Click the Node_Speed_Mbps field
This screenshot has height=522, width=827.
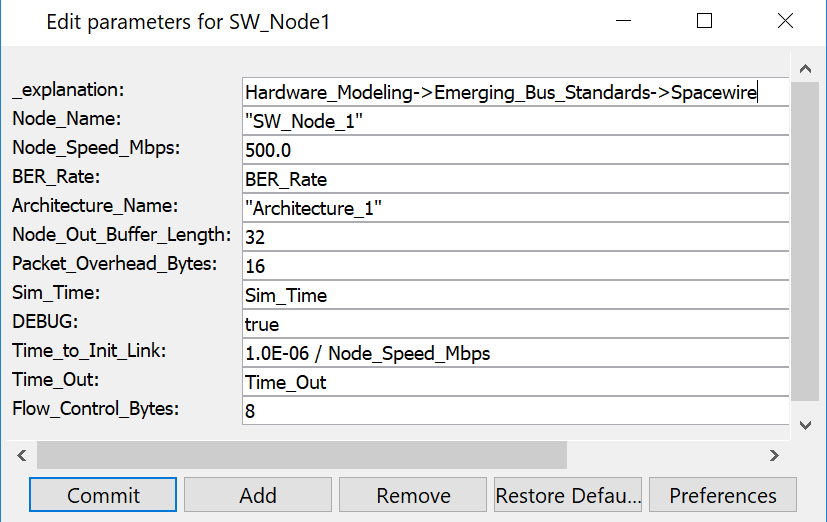pos(515,150)
